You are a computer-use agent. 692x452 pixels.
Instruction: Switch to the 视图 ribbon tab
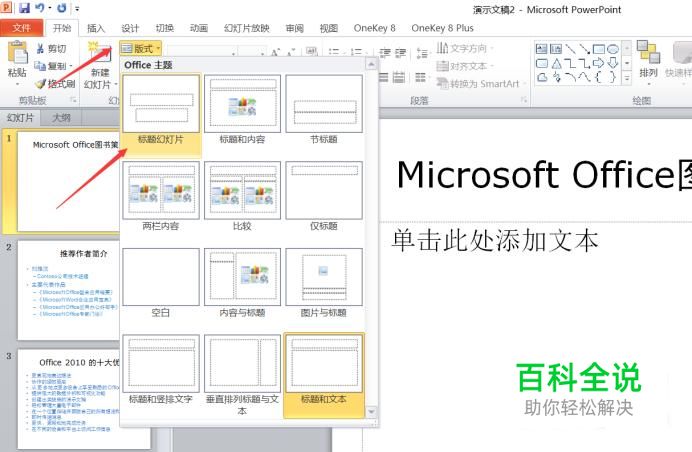point(329,28)
